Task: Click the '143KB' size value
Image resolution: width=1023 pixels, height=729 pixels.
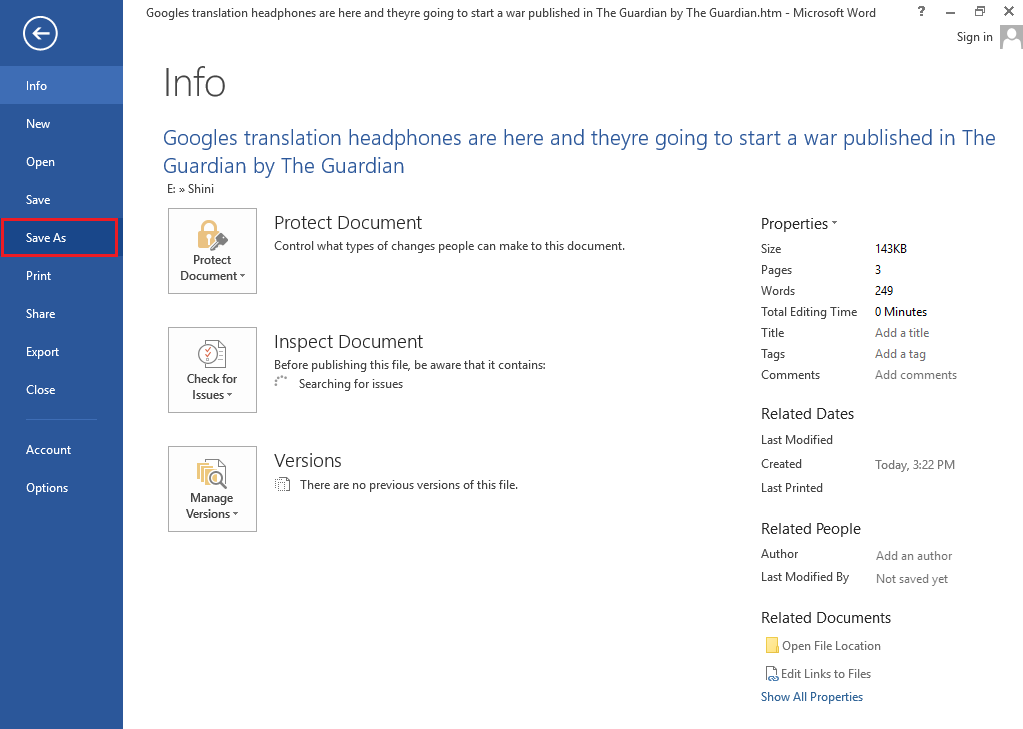Action: click(891, 249)
